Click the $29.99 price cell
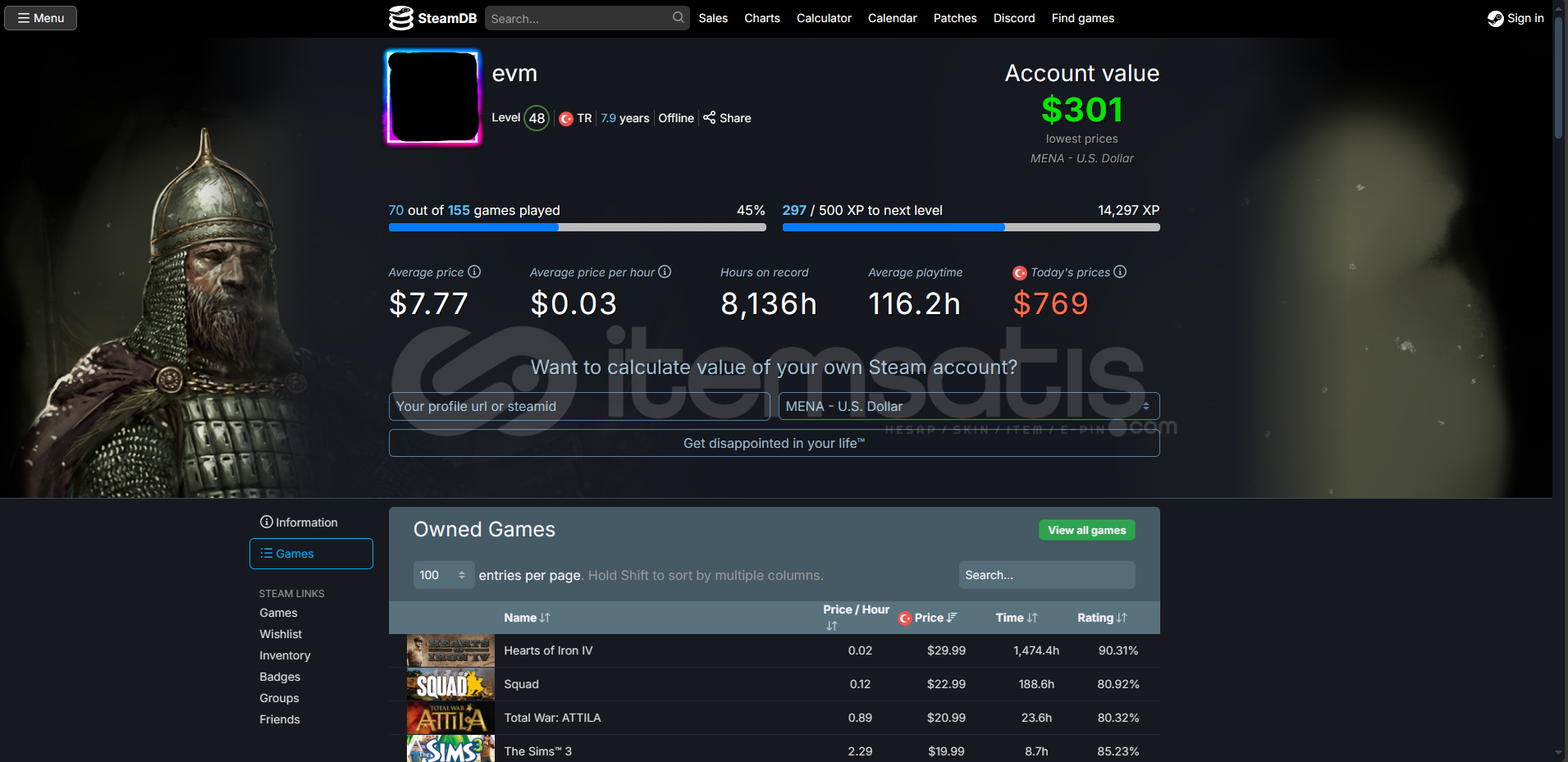Image resolution: width=1568 pixels, height=762 pixels. [946, 650]
